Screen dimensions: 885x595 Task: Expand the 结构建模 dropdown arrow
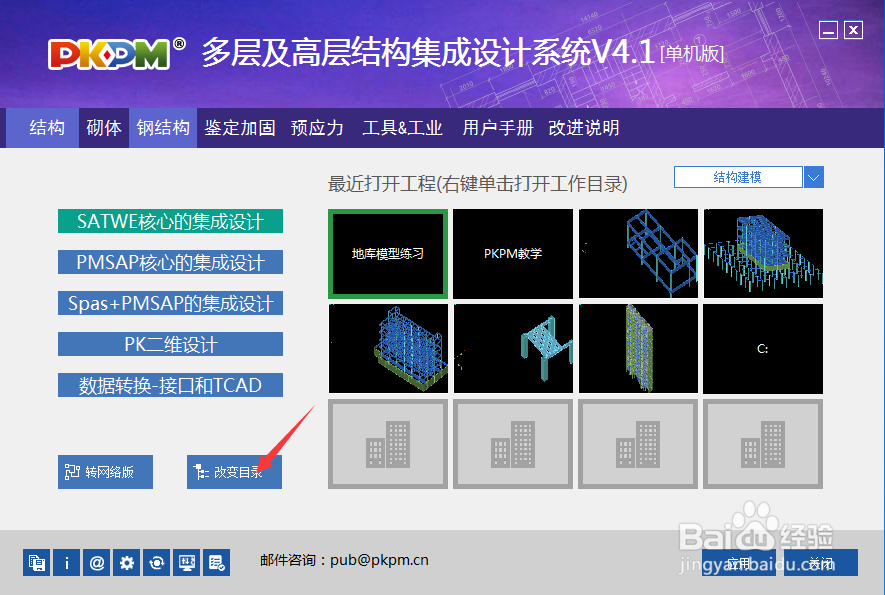(x=813, y=177)
